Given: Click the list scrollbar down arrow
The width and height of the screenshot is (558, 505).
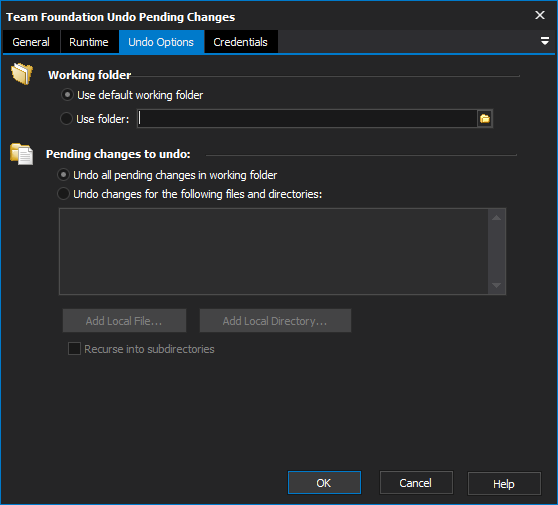Looking at the screenshot, I should pyautogui.click(x=496, y=285).
